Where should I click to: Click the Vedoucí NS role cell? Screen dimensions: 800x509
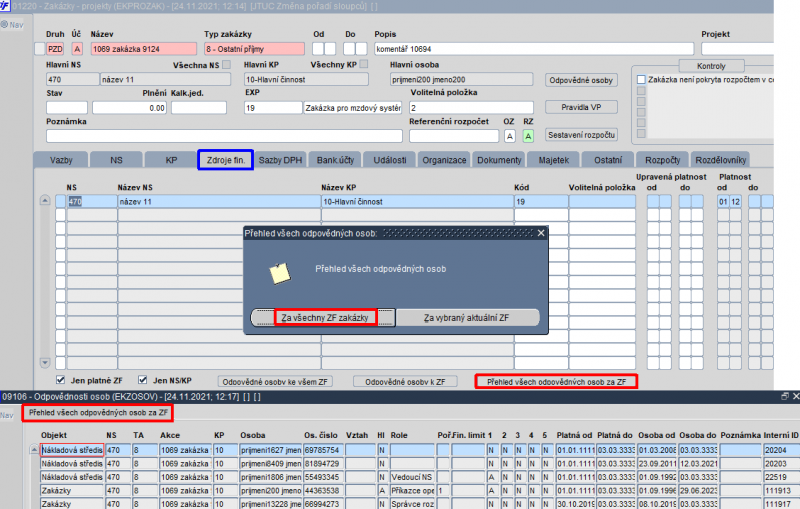tap(412, 477)
